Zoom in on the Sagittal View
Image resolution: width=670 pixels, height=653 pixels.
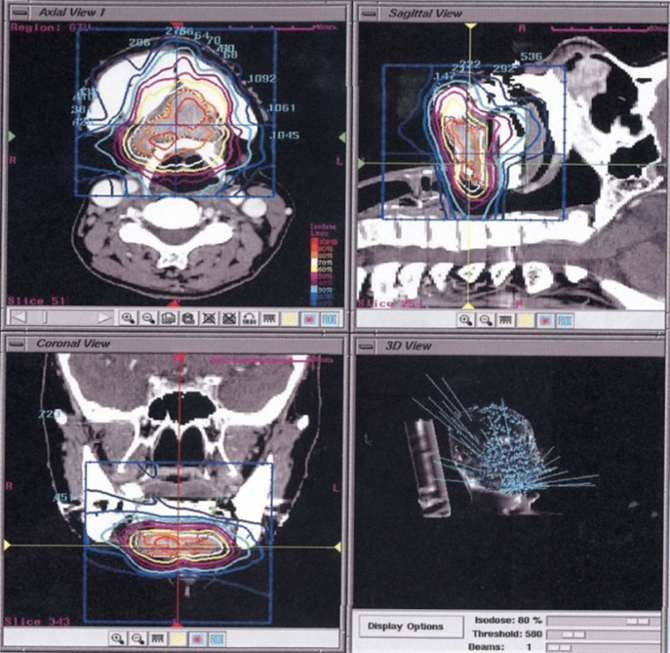(x=466, y=320)
